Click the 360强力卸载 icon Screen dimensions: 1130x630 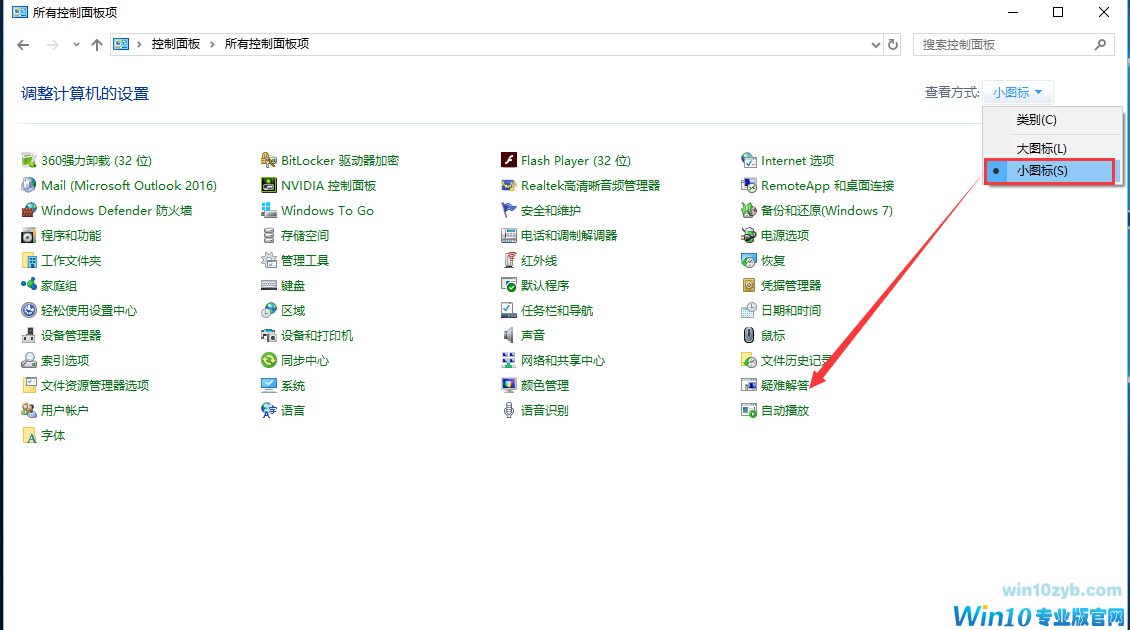(x=29, y=160)
